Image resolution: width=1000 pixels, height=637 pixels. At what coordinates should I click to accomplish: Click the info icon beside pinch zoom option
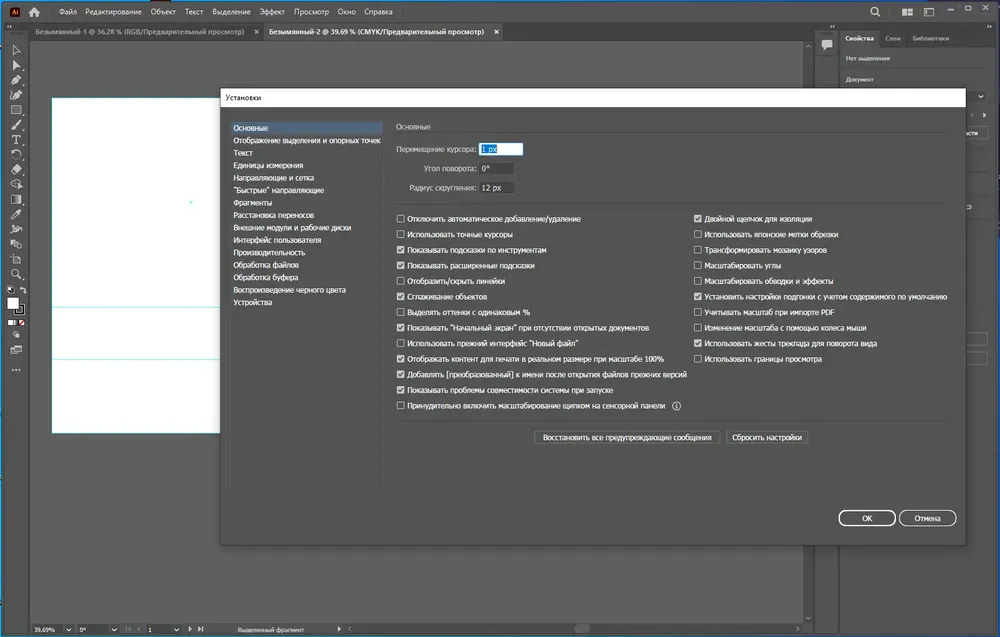coord(677,406)
